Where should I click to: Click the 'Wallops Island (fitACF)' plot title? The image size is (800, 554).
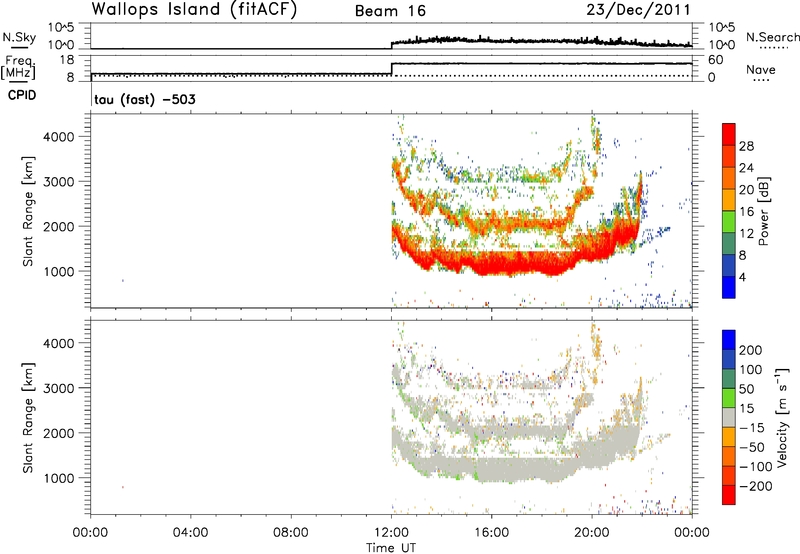click(x=194, y=10)
